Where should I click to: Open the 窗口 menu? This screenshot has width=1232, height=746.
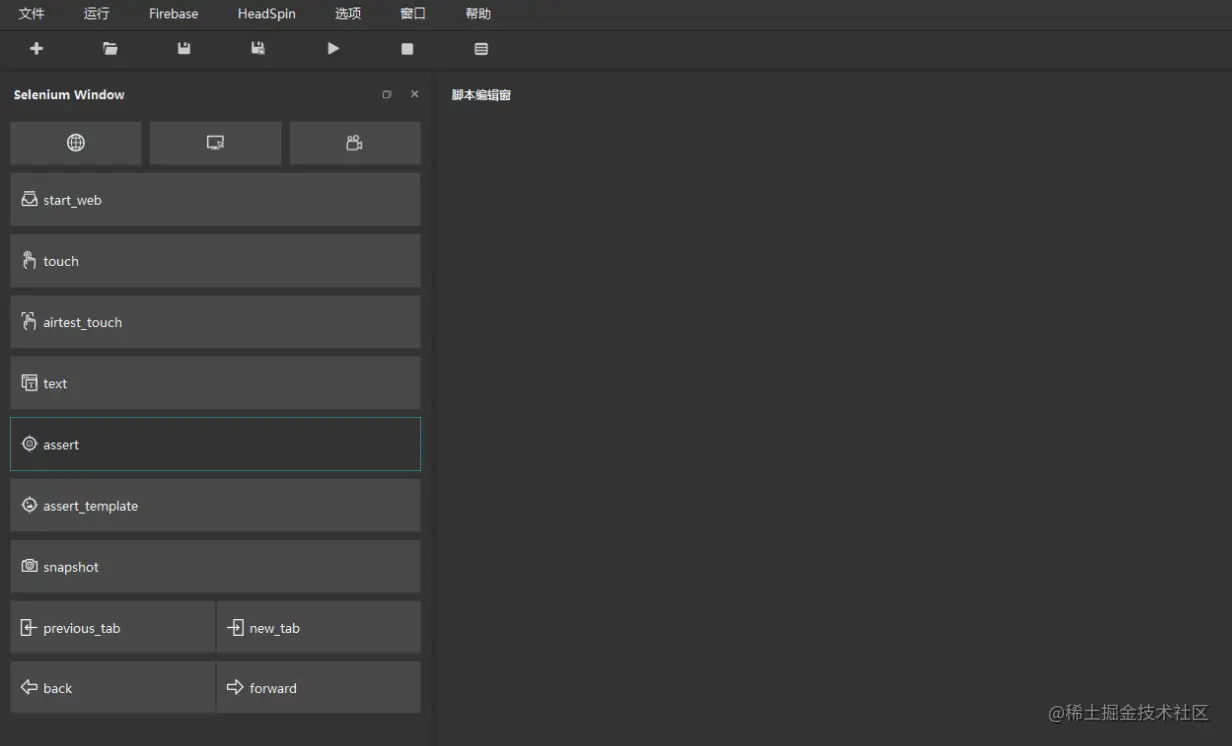(x=413, y=14)
